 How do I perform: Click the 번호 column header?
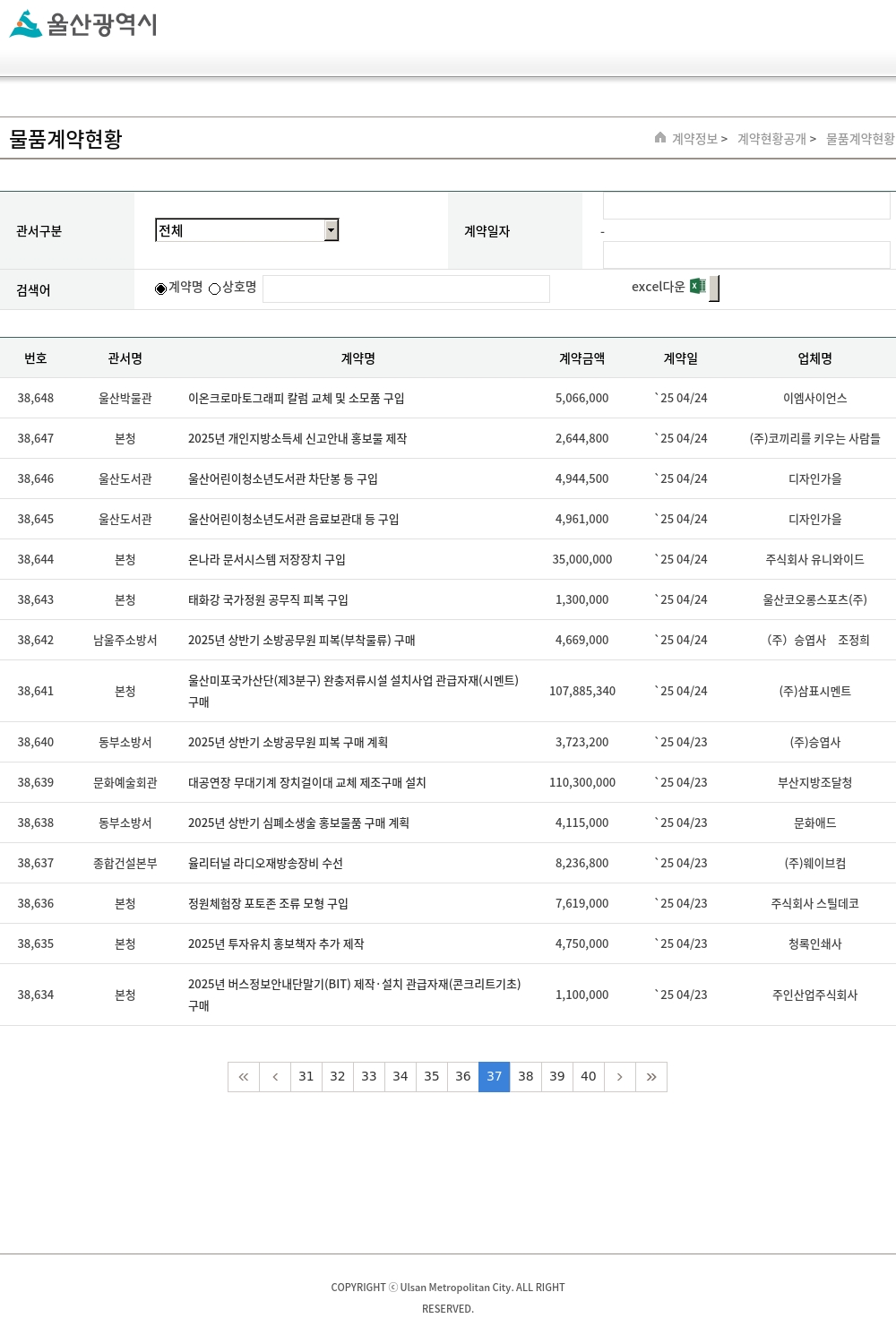(36, 358)
